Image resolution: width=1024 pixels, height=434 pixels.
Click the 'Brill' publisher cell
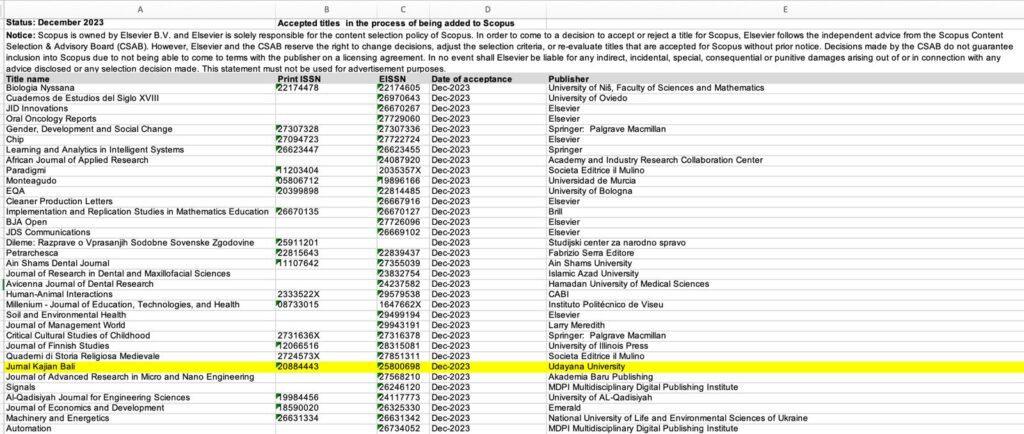click(x=784, y=211)
